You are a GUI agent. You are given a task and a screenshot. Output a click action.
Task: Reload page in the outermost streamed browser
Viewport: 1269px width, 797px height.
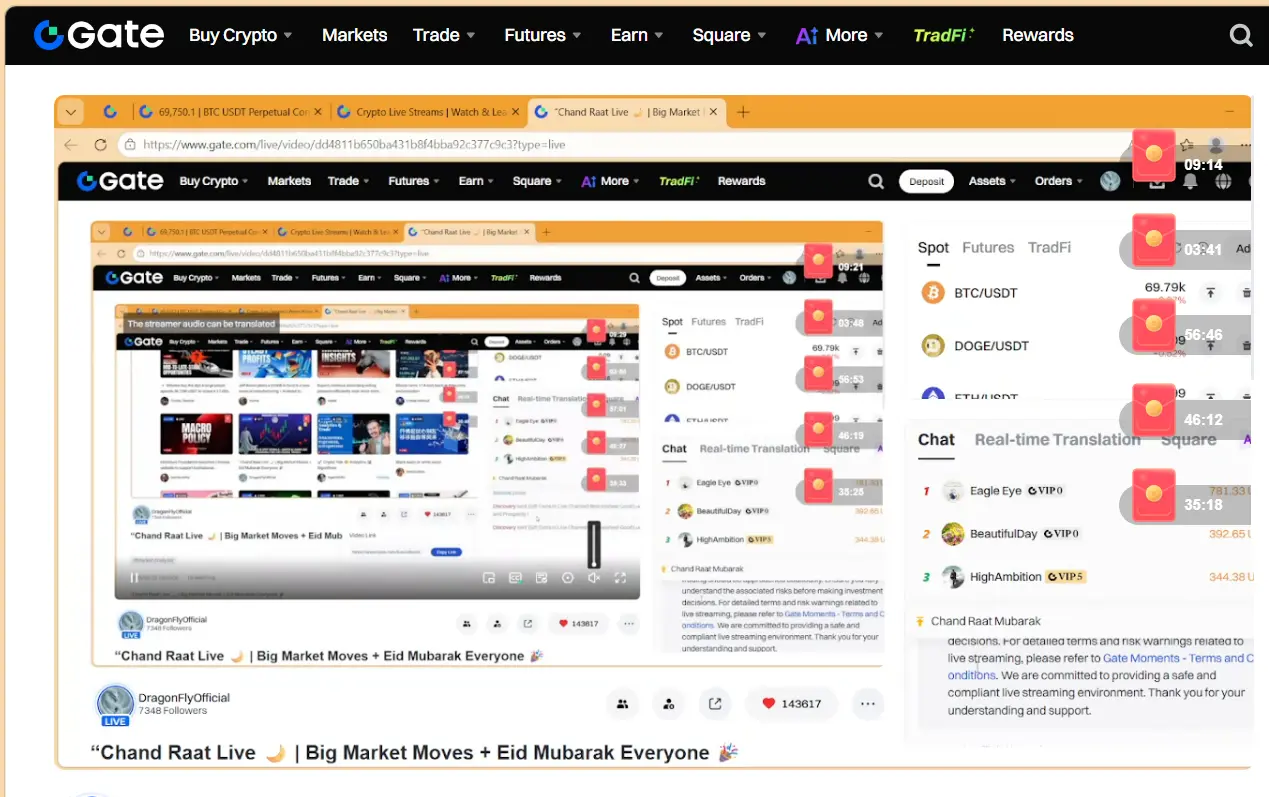tap(100, 144)
